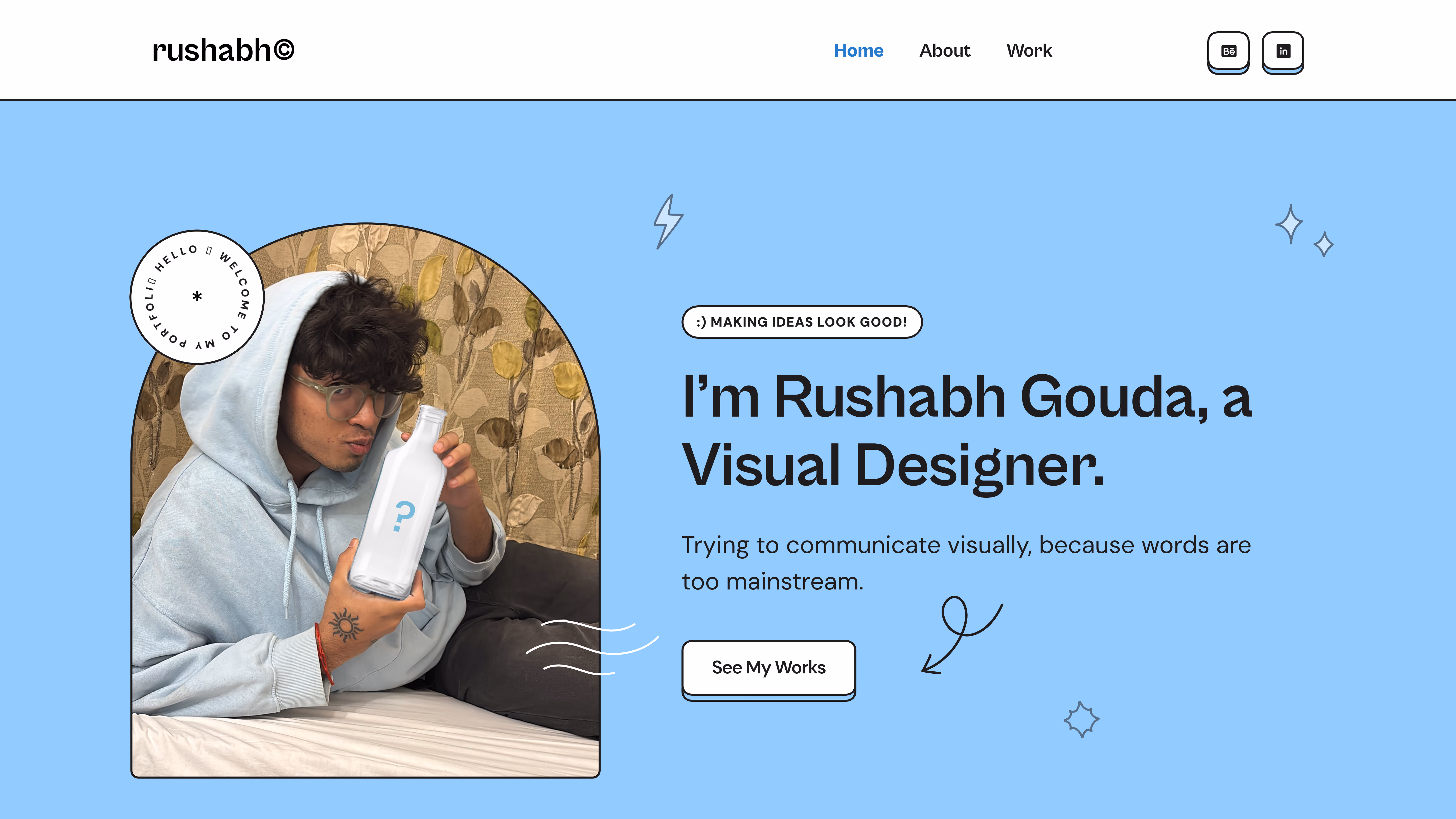Click the large four-point sparkle star
The height and width of the screenshot is (819, 1456).
click(x=1290, y=224)
